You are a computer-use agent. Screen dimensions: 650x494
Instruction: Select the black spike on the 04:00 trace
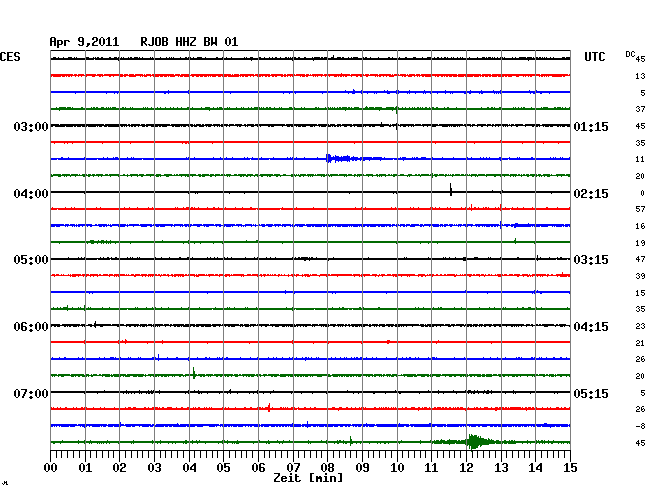pyautogui.click(x=451, y=190)
